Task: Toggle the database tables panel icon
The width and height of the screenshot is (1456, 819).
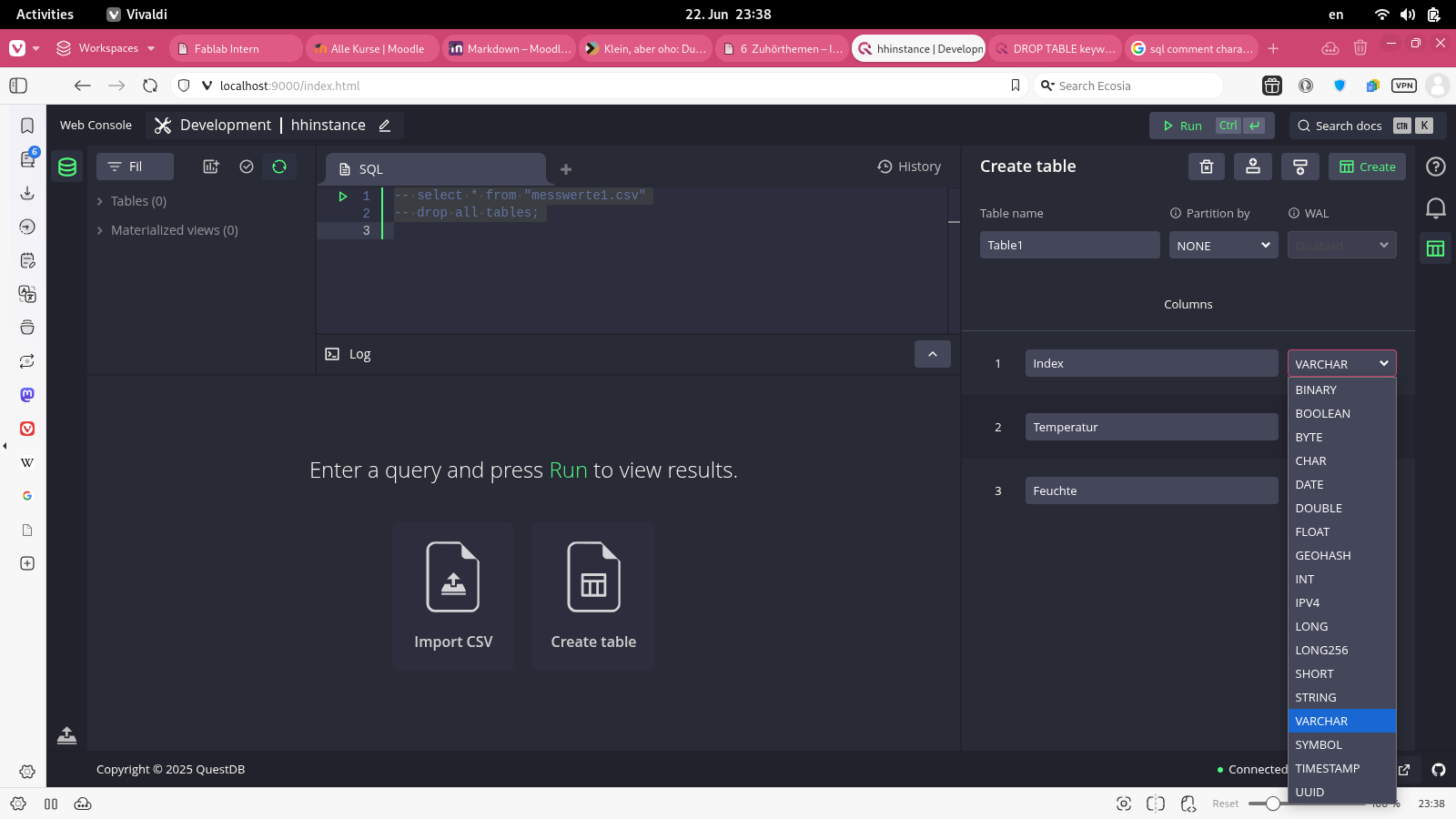Action: coord(67,167)
